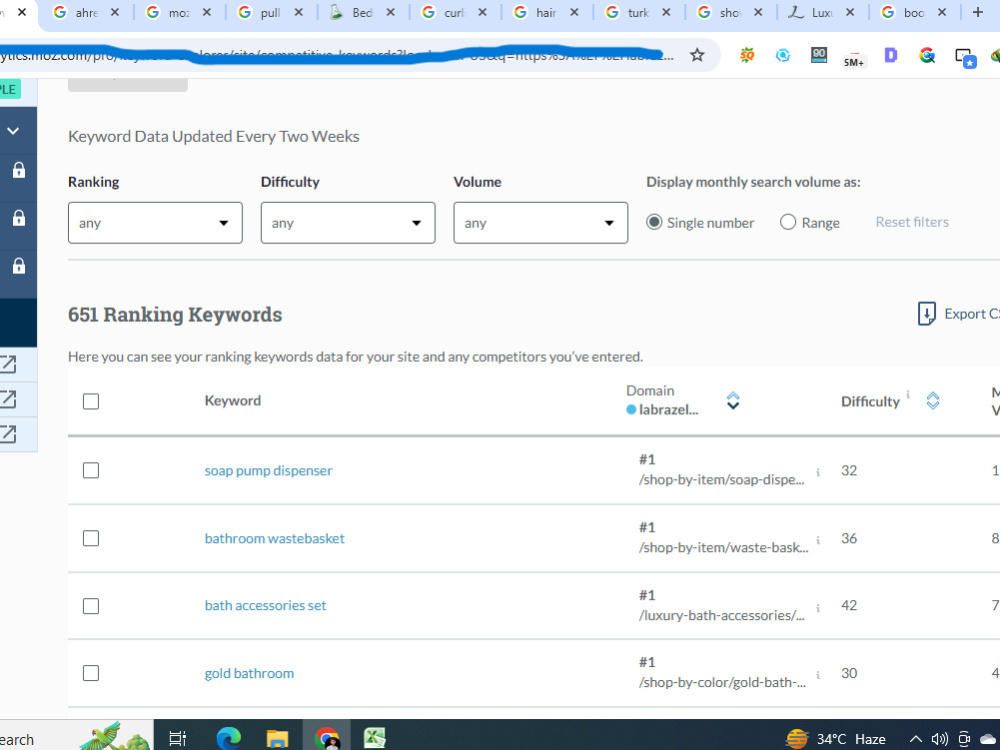Open the orange SEOquake extension icon

747,55
